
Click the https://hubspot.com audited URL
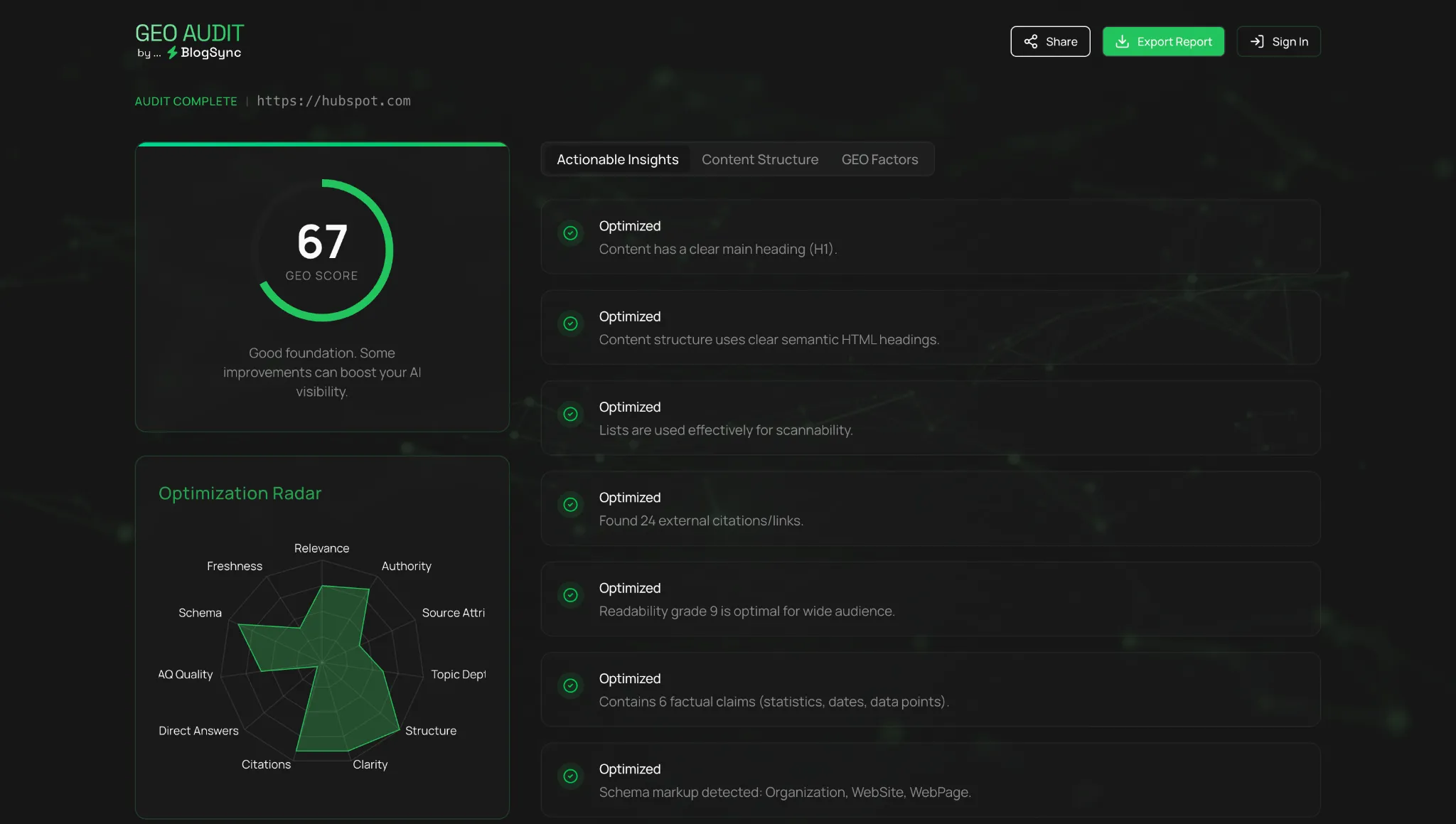point(333,100)
